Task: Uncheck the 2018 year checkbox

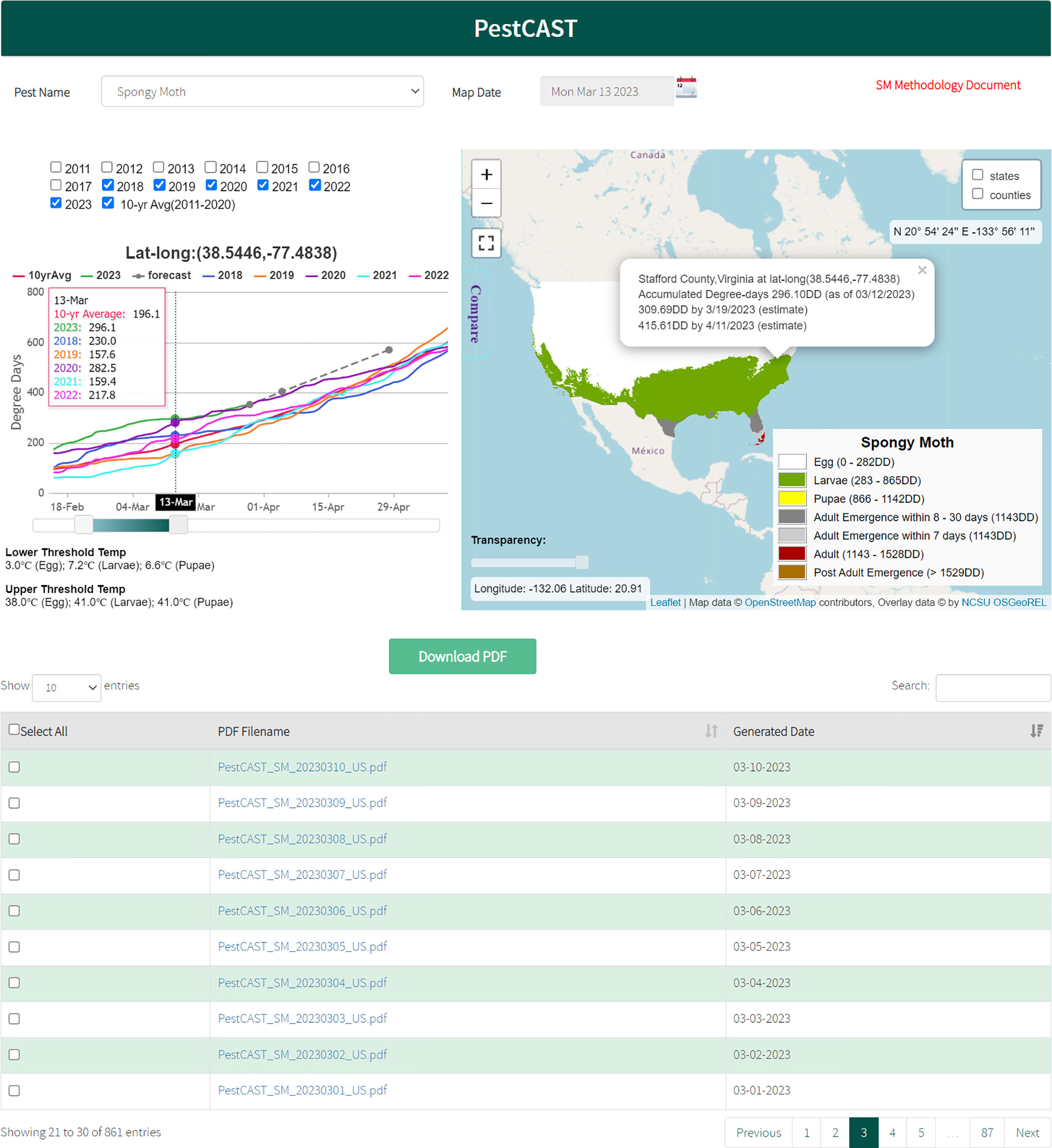Action: click(x=108, y=185)
